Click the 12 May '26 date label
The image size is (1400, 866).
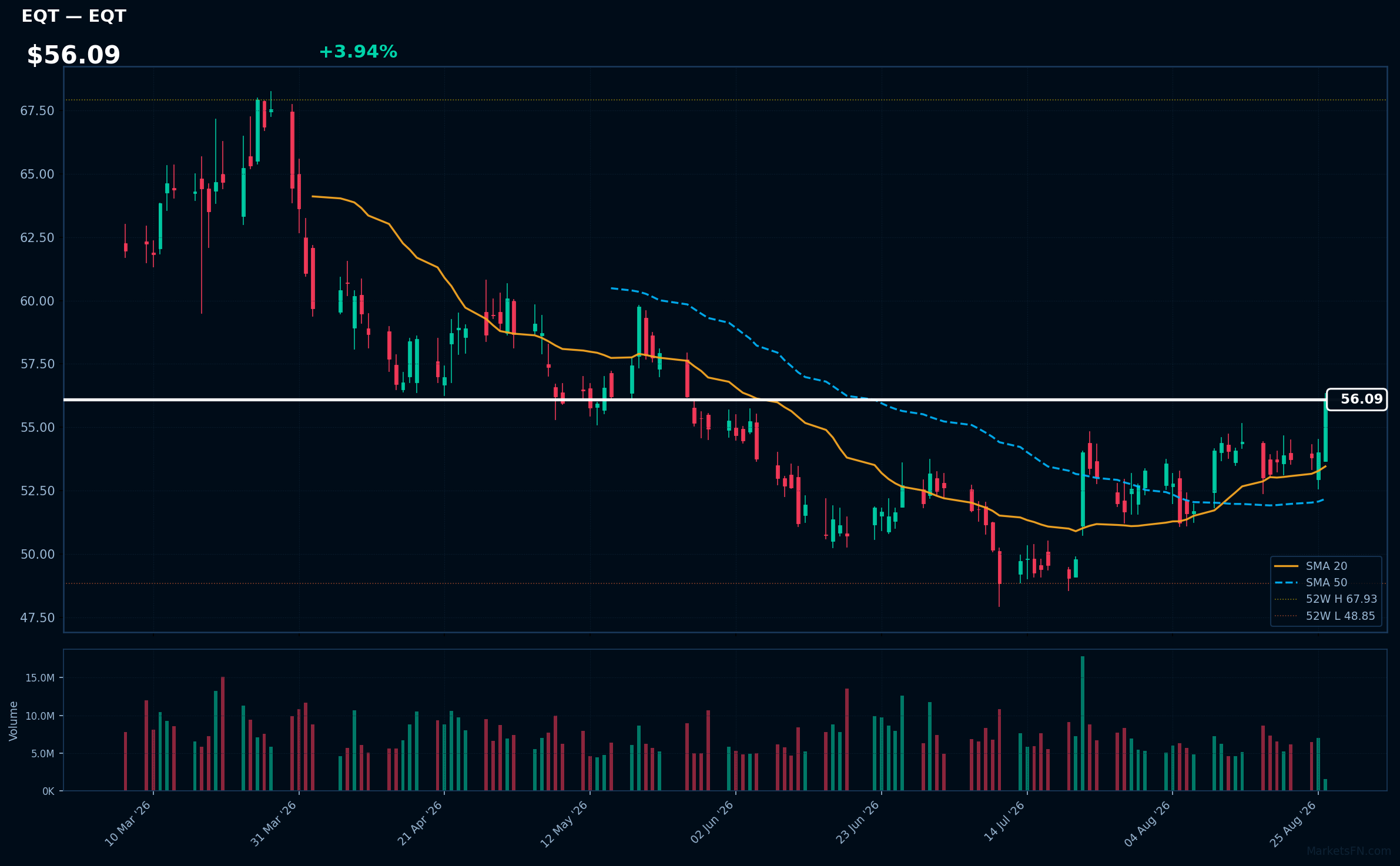click(564, 824)
